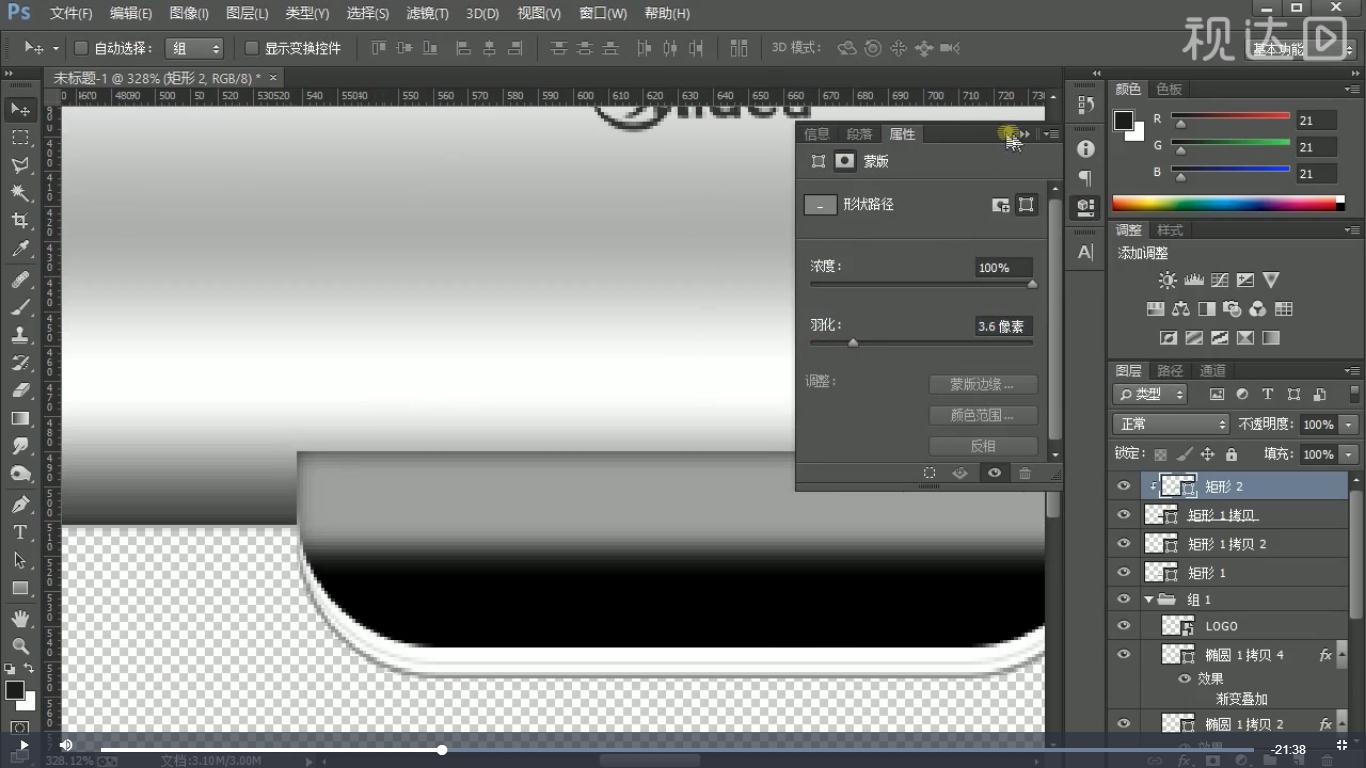Click the 反相 button
Viewport: 1366px width, 768px height.
pos(983,446)
